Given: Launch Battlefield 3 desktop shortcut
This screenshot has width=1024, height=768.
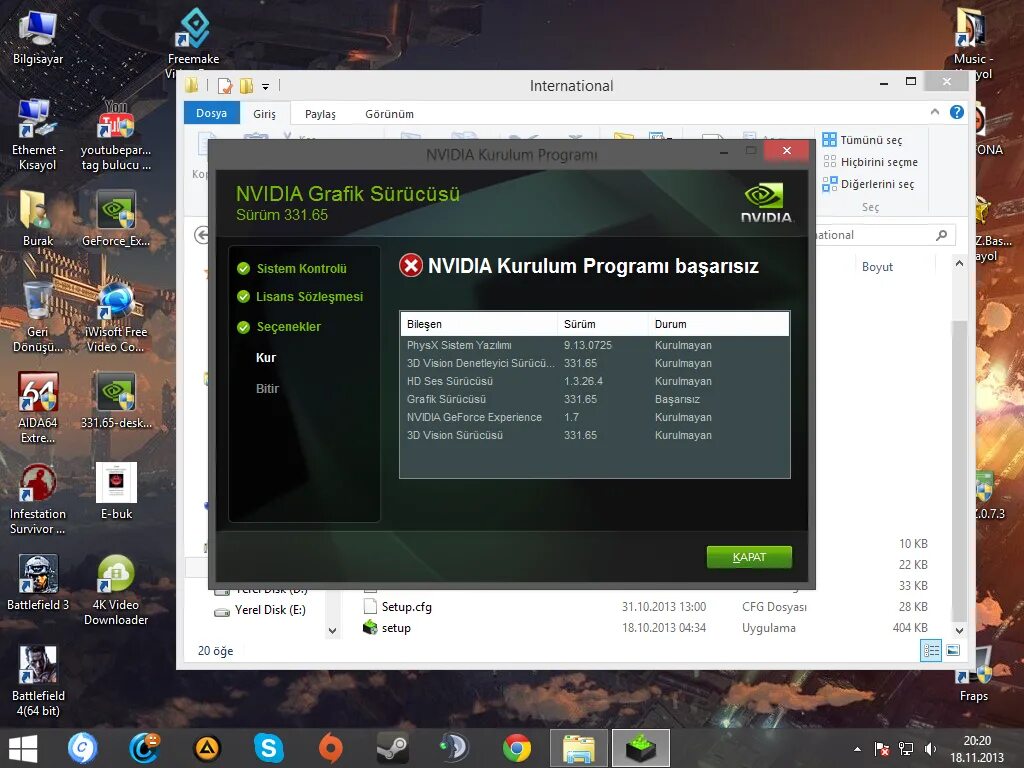Looking at the screenshot, I should pyautogui.click(x=38, y=583).
